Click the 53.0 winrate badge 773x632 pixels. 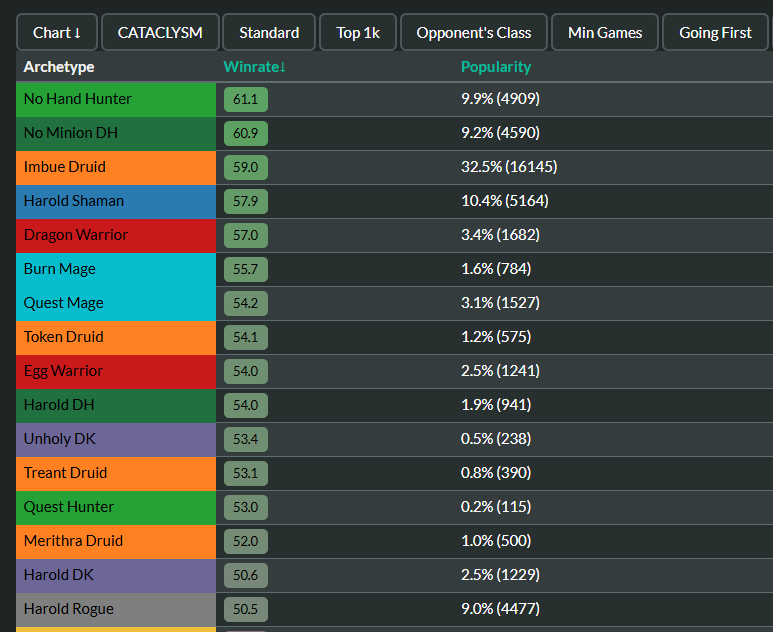click(x=246, y=508)
